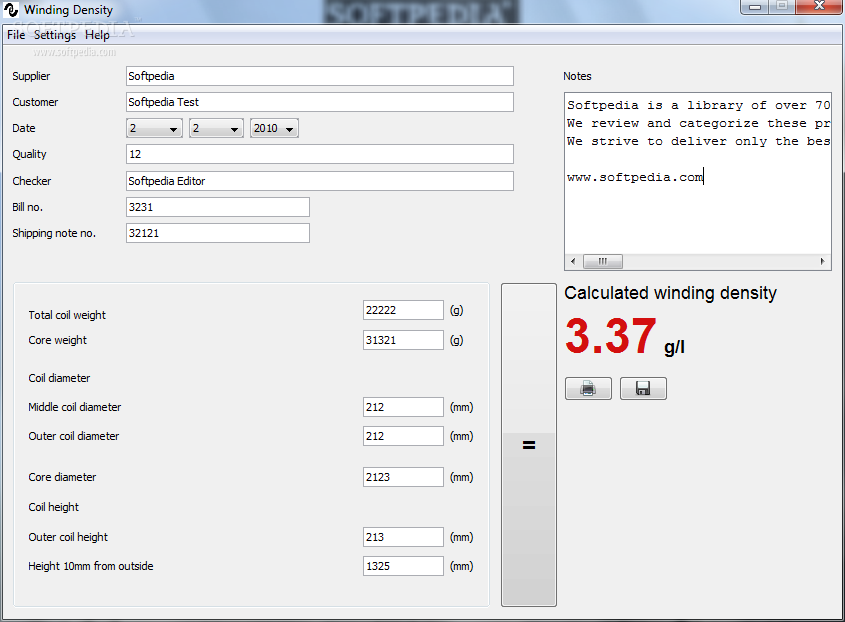Click the Winding Density app icon in title bar
The height and width of the screenshot is (622, 845).
pos(11,10)
